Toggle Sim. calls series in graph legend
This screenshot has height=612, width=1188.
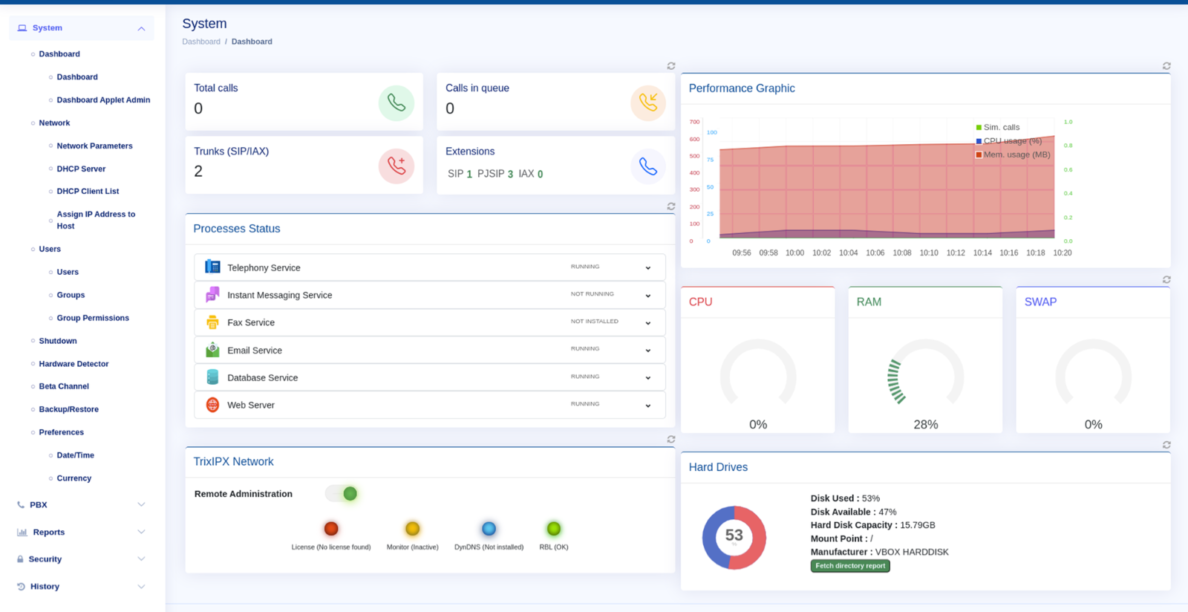1000,128
